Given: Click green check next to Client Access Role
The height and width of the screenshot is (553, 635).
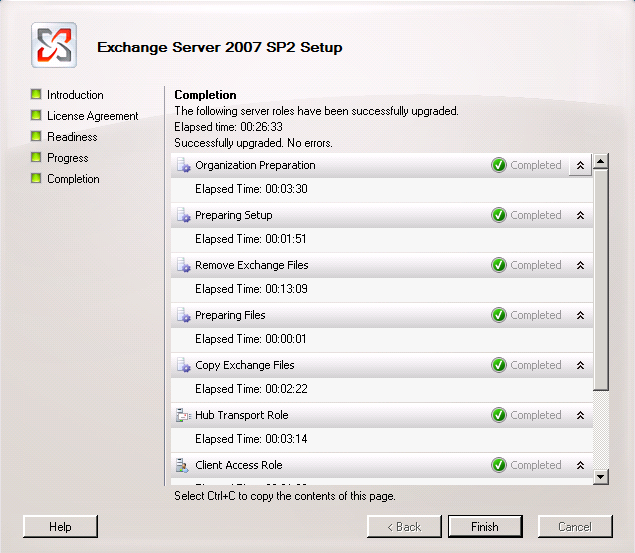Looking at the screenshot, I should [499, 465].
